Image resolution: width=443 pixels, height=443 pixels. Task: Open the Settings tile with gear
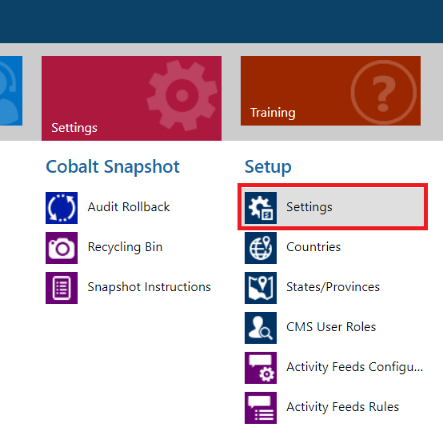pyautogui.click(x=131, y=98)
